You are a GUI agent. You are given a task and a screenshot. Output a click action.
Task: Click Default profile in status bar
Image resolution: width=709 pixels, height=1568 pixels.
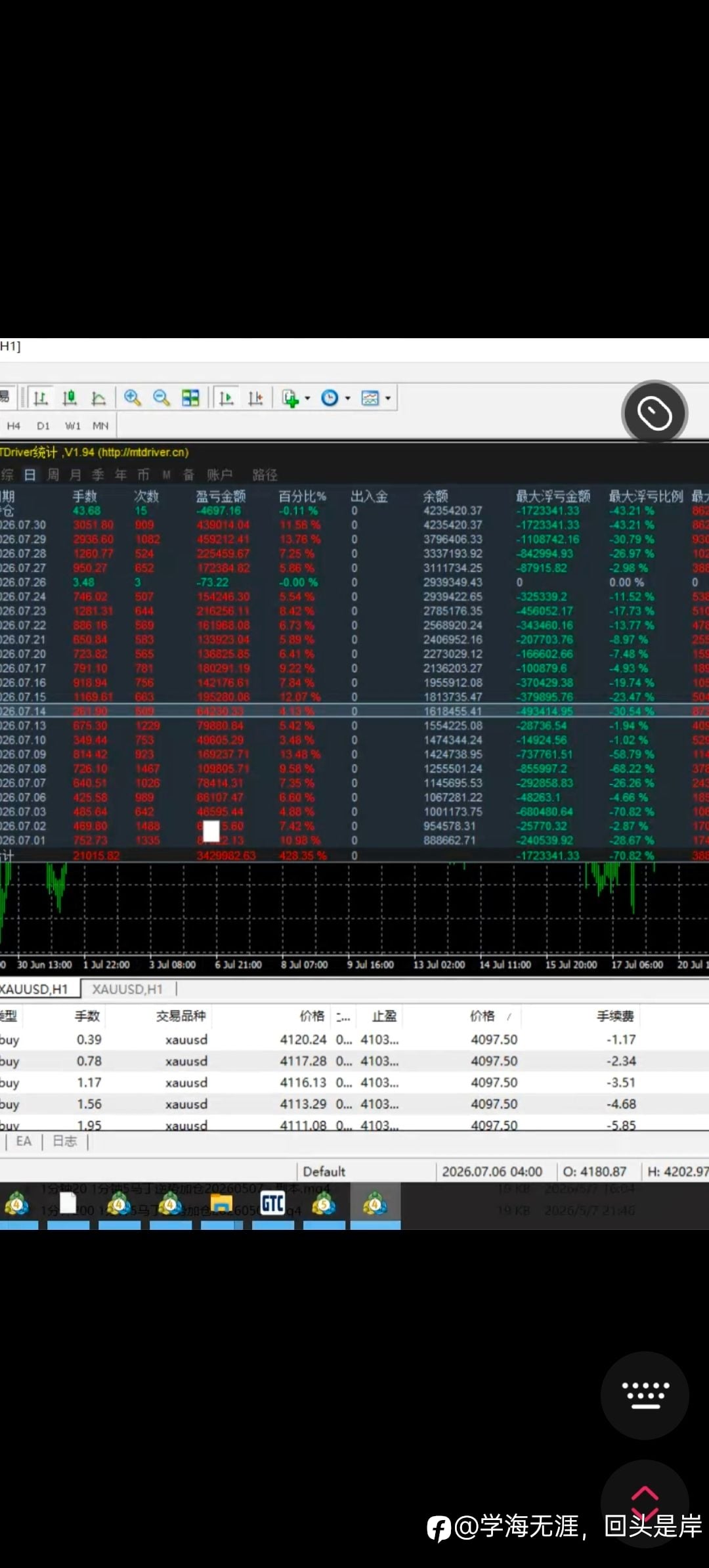click(x=324, y=1171)
